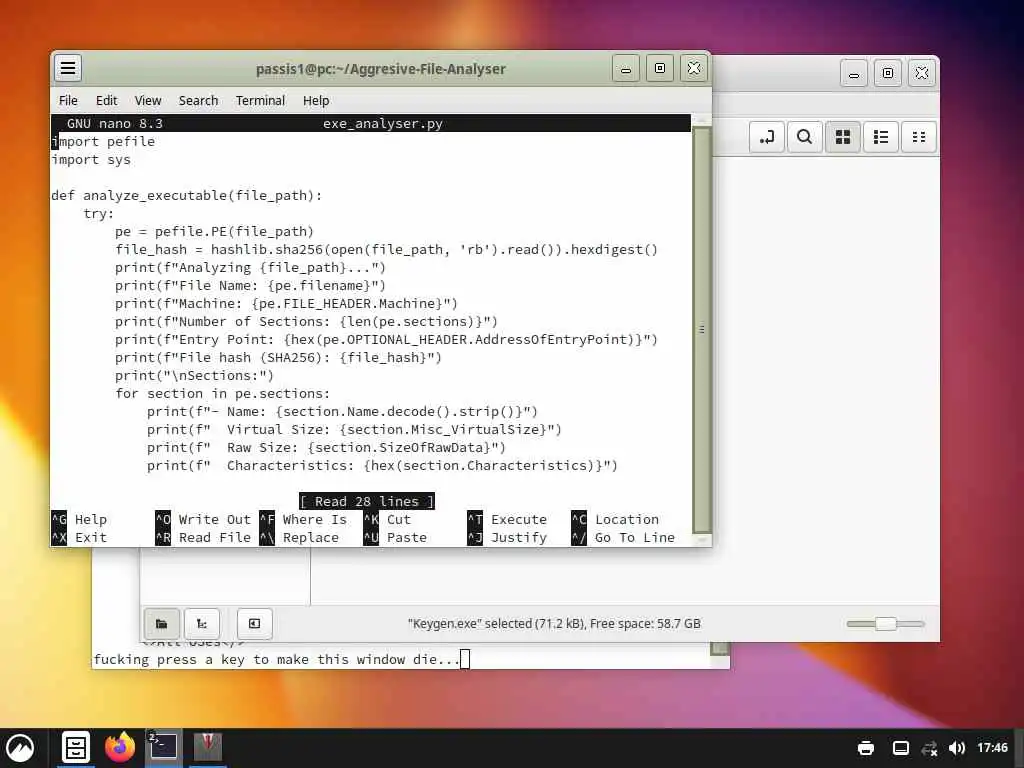Open the View menu in terminal
1024x768 pixels.
point(148,101)
